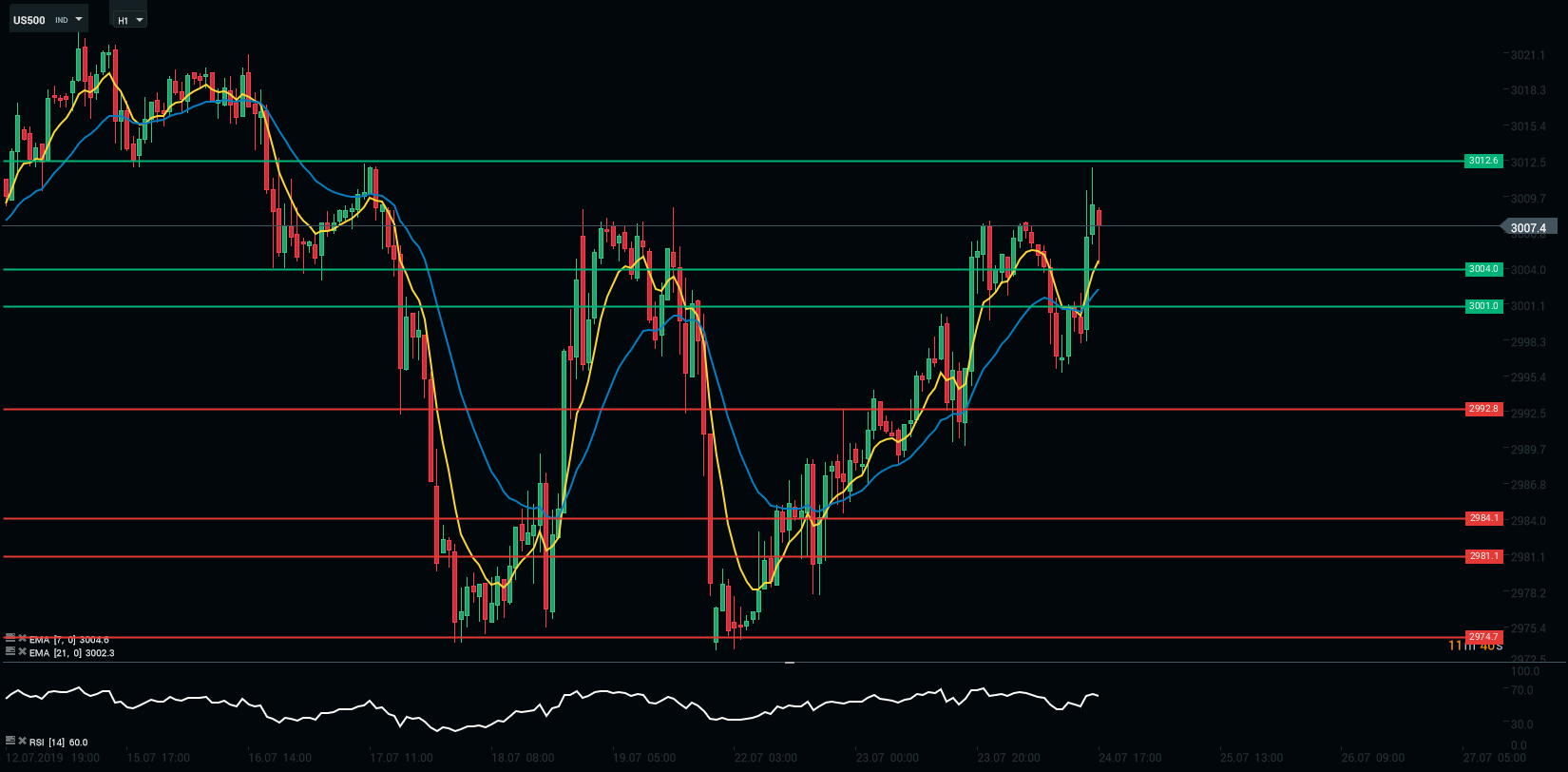
Task: Click the 16.07 14:00 time axis label
Action: tap(279, 758)
